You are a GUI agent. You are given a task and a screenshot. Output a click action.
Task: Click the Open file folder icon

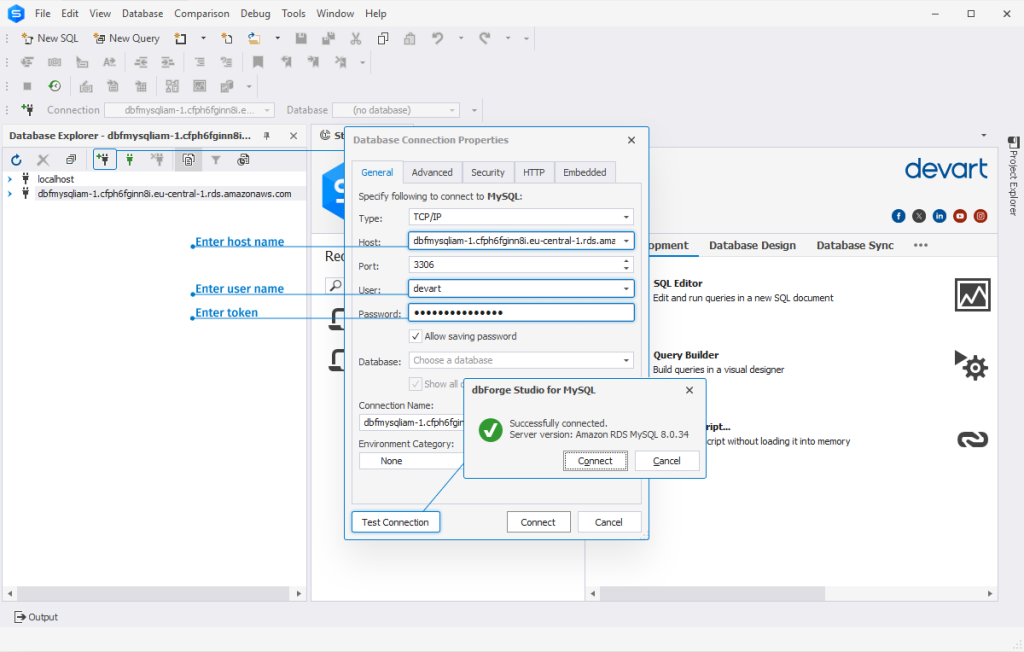click(254, 39)
